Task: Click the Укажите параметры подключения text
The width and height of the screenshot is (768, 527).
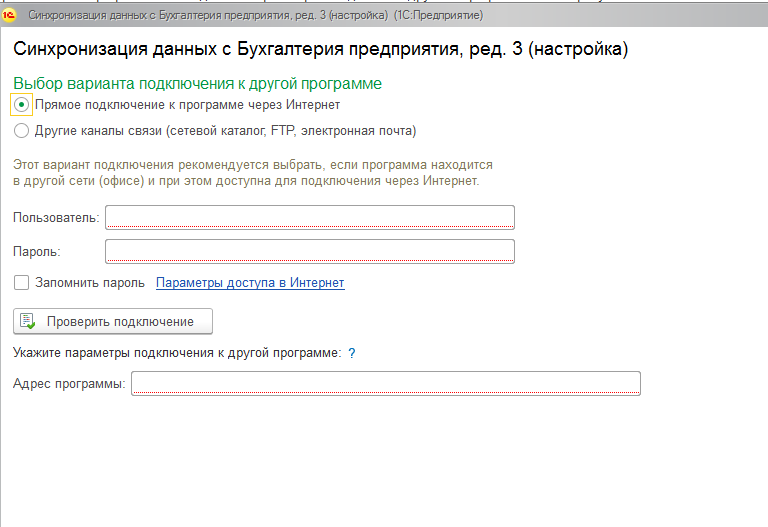Action: click(x=177, y=353)
